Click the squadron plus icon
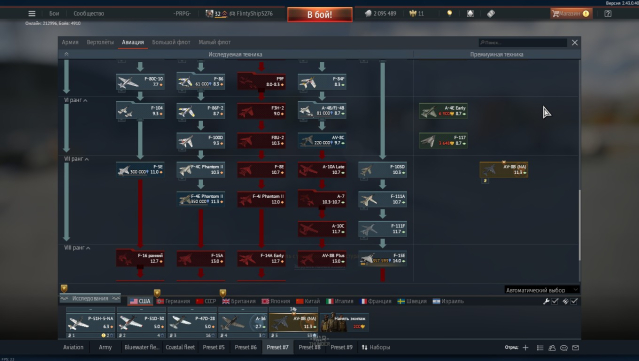 click(x=525, y=348)
